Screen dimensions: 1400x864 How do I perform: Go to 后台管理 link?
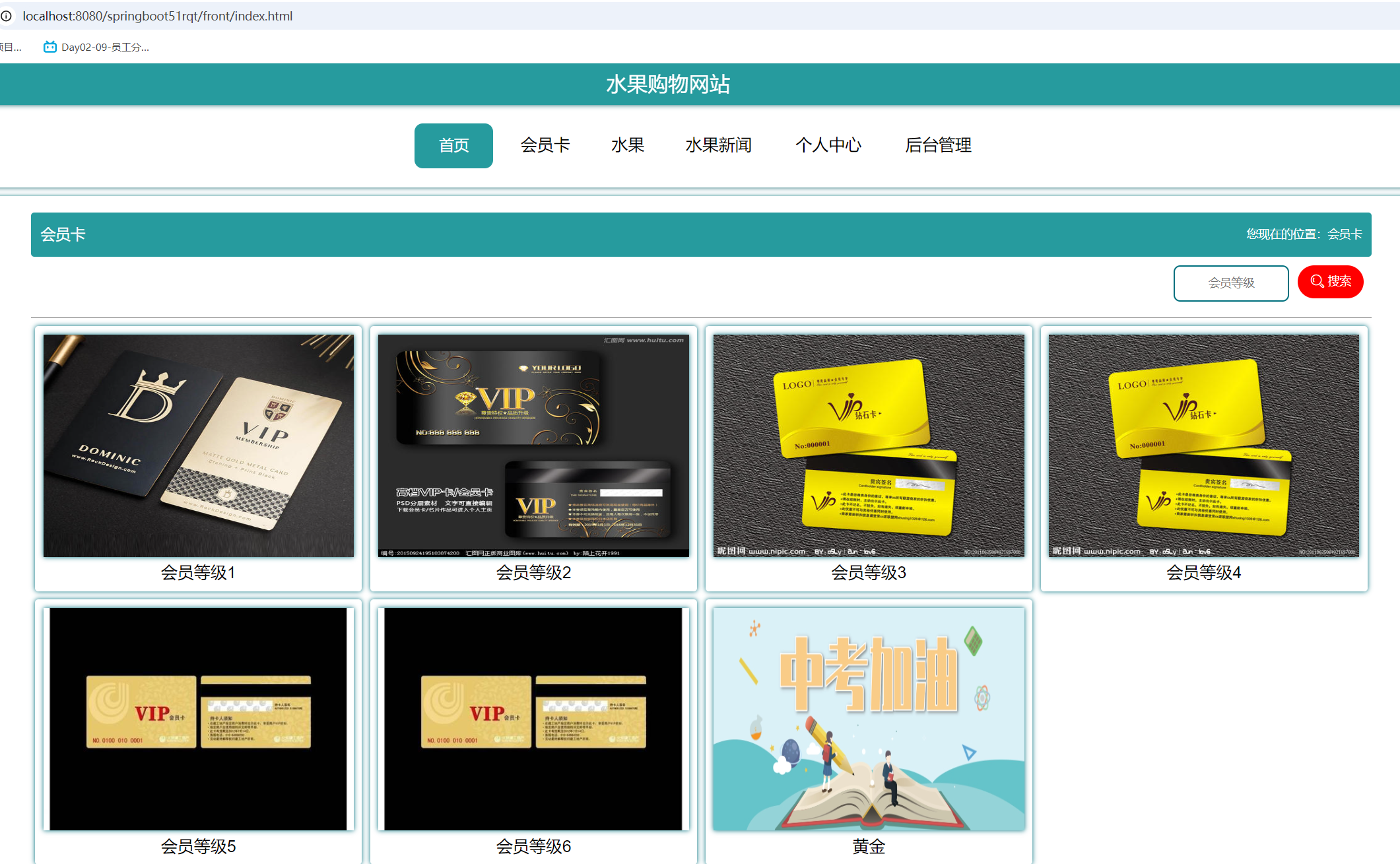938,145
